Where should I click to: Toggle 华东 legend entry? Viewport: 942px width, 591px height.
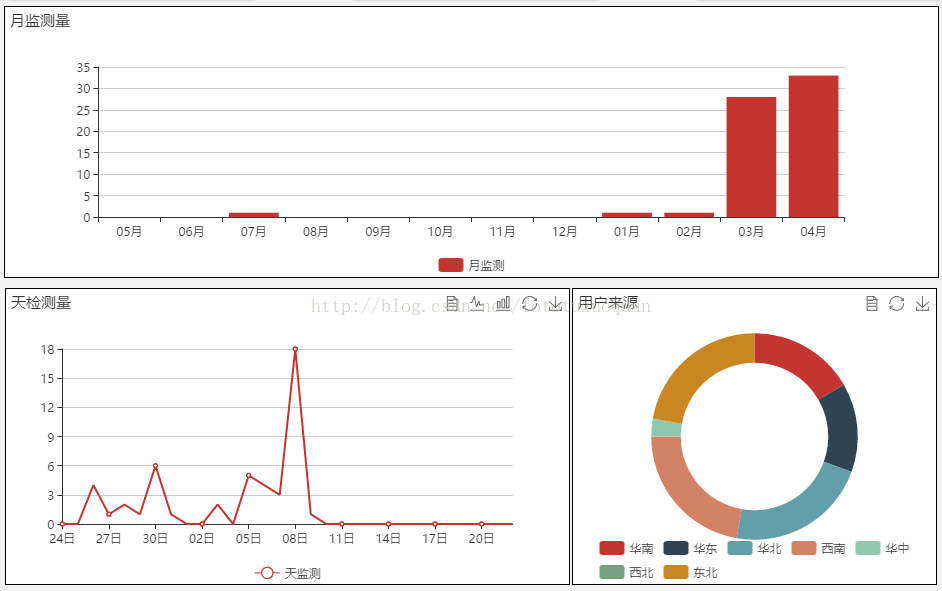(x=690, y=548)
